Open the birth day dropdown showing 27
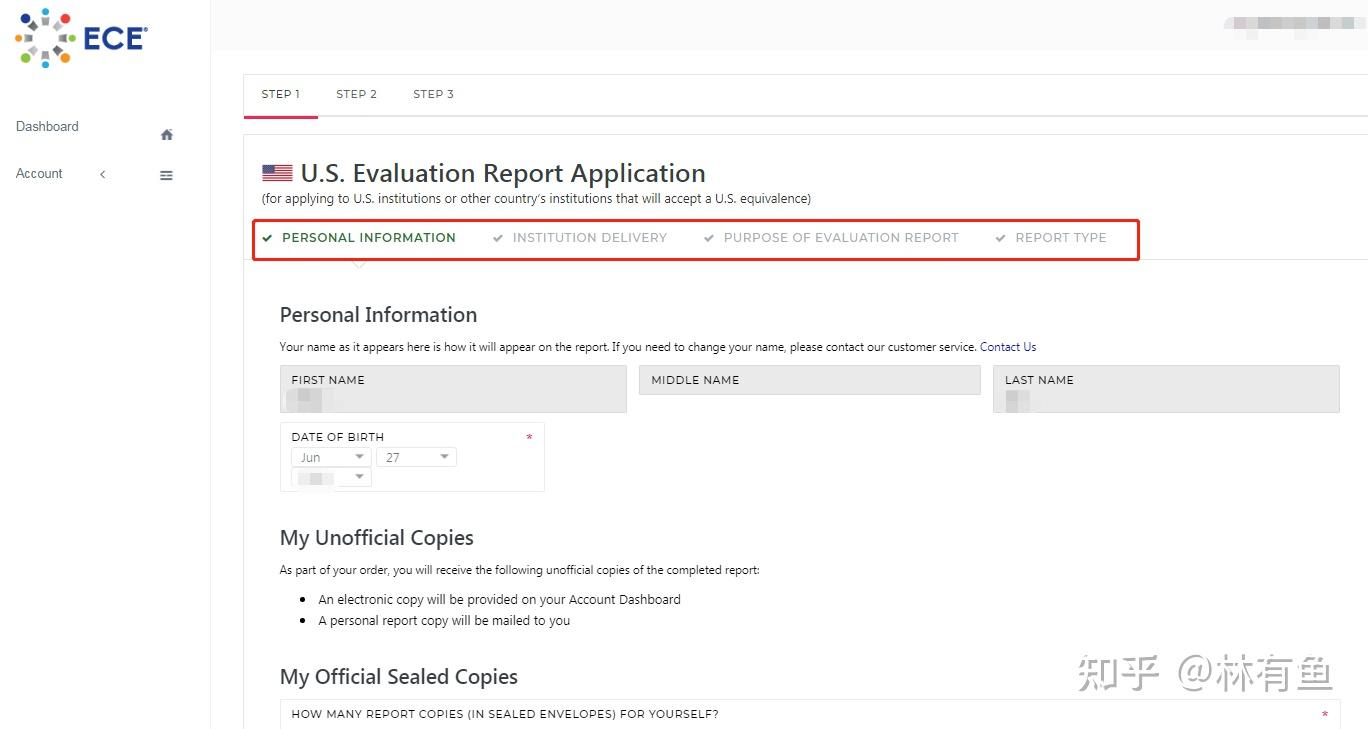Image resolution: width=1368 pixels, height=729 pixels. click(416, 457)
